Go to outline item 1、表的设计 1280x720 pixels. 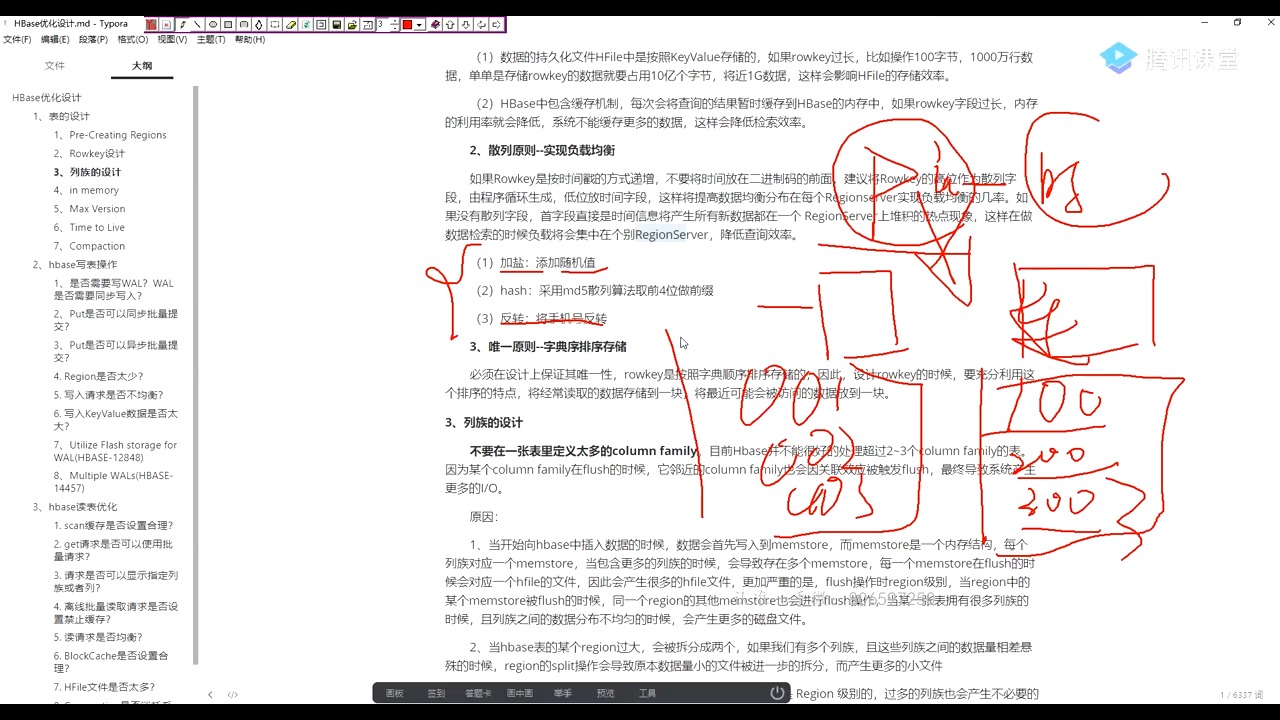click(x=61, y=116)
